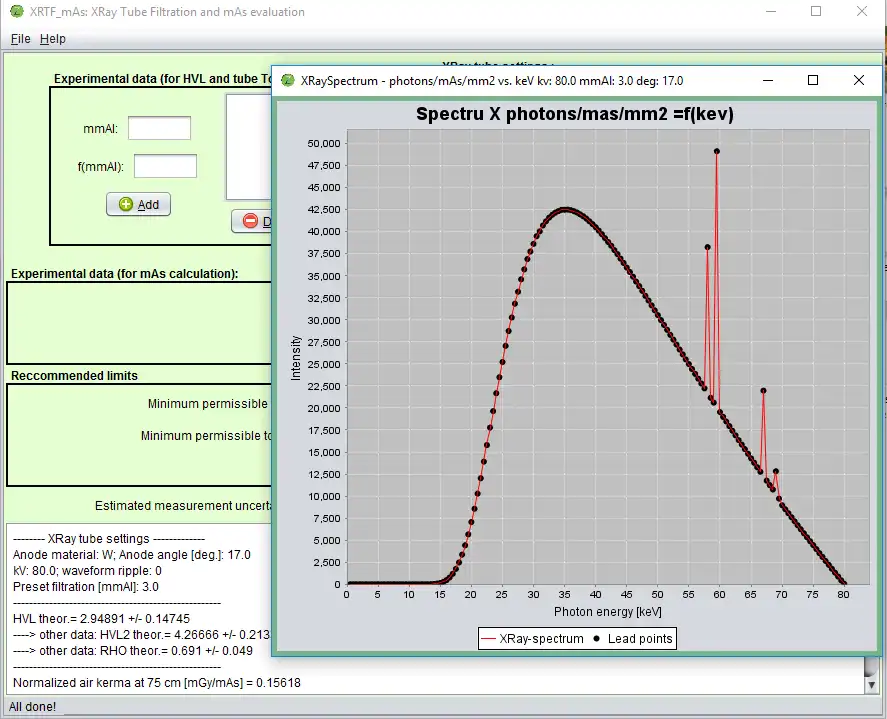Open the Help menu
Screen dimensions: 887x719
coord(53,38)
